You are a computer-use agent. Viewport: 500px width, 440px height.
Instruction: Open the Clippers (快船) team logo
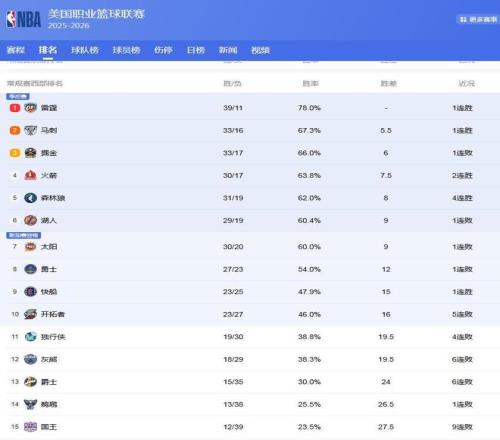30,292
